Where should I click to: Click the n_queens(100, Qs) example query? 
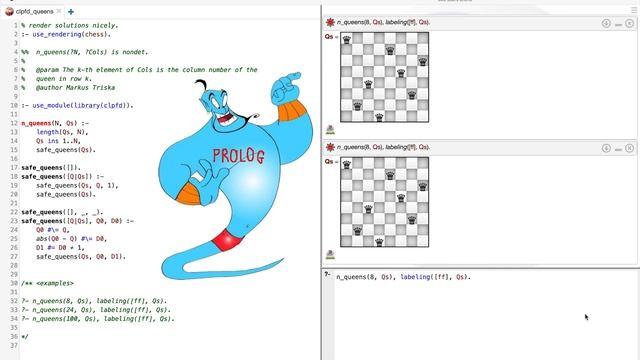[x=98, y=319]
